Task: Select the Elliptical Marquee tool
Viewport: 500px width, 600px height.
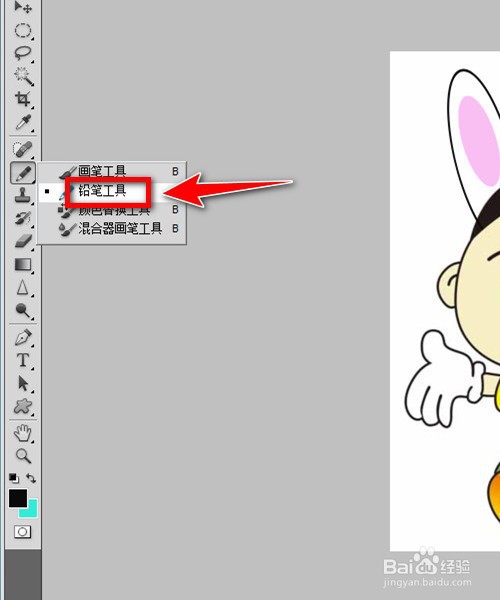Action: (23, 31)
